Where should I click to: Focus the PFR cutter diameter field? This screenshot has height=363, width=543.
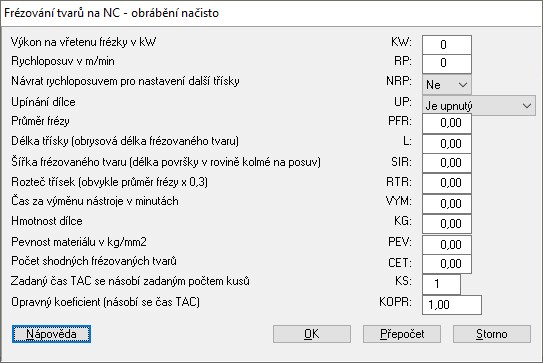[447, 123]
